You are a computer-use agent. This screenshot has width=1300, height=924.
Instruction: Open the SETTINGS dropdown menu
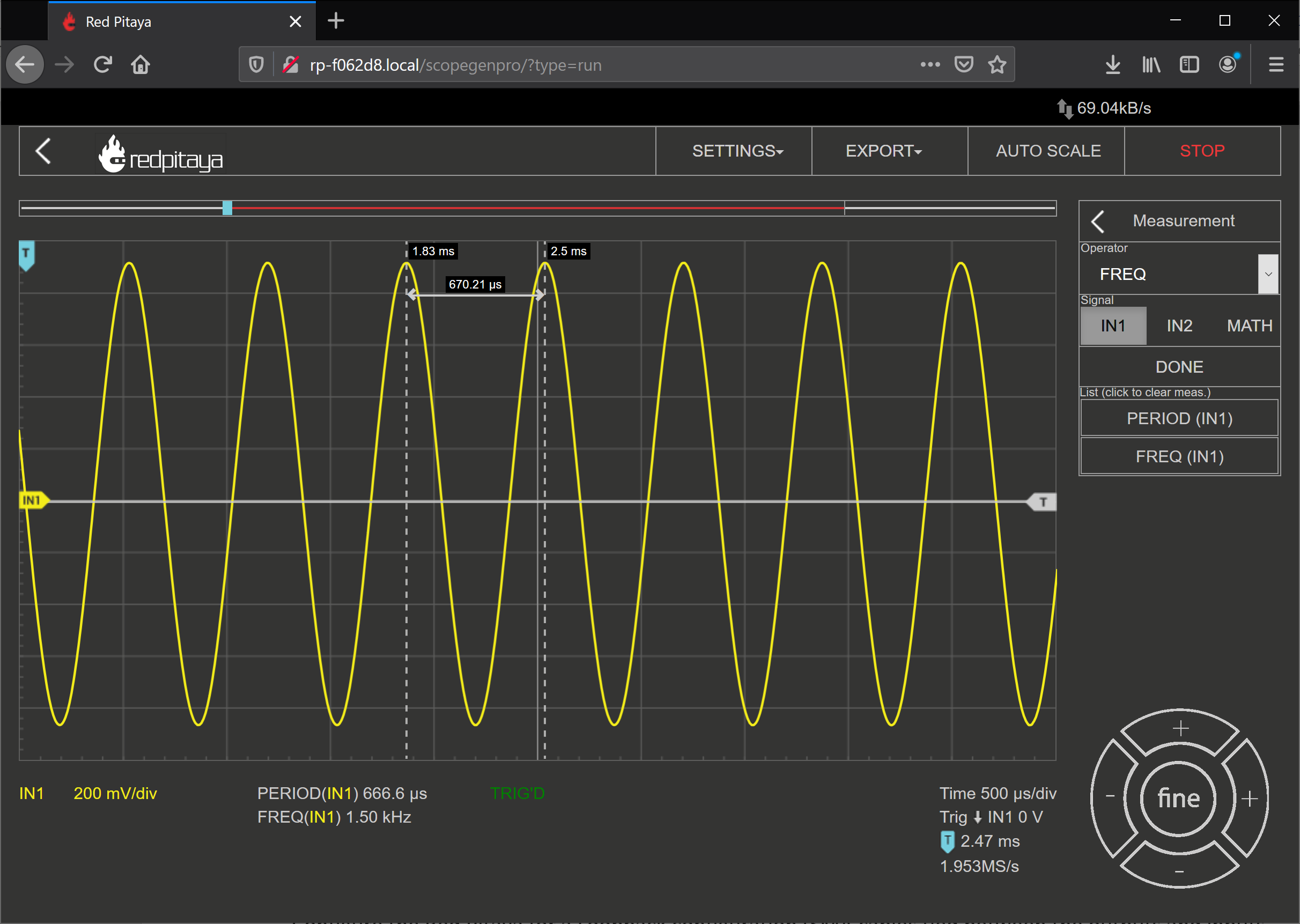(x=737, y=151)
